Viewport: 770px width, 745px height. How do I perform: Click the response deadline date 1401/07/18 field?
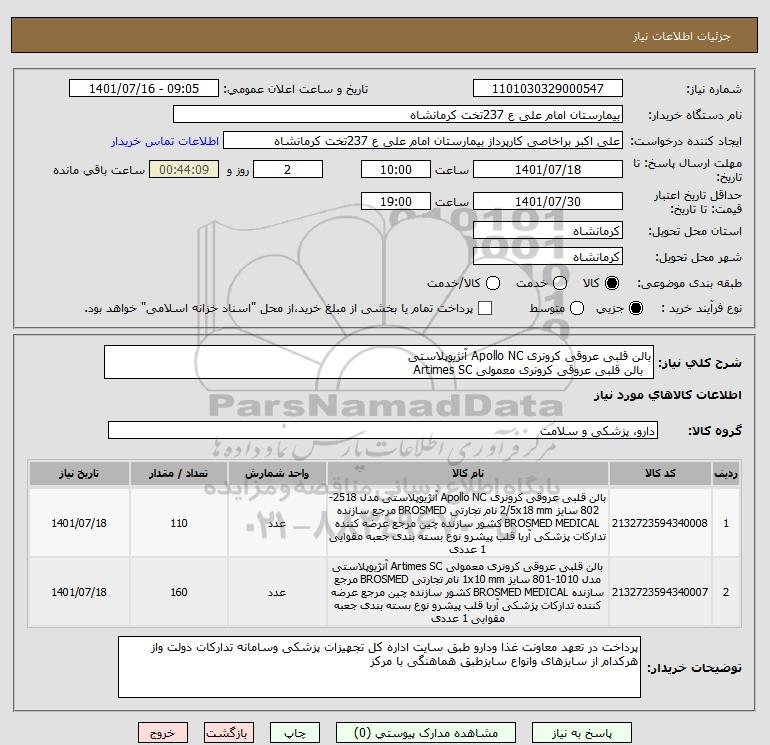coord(548,169)
